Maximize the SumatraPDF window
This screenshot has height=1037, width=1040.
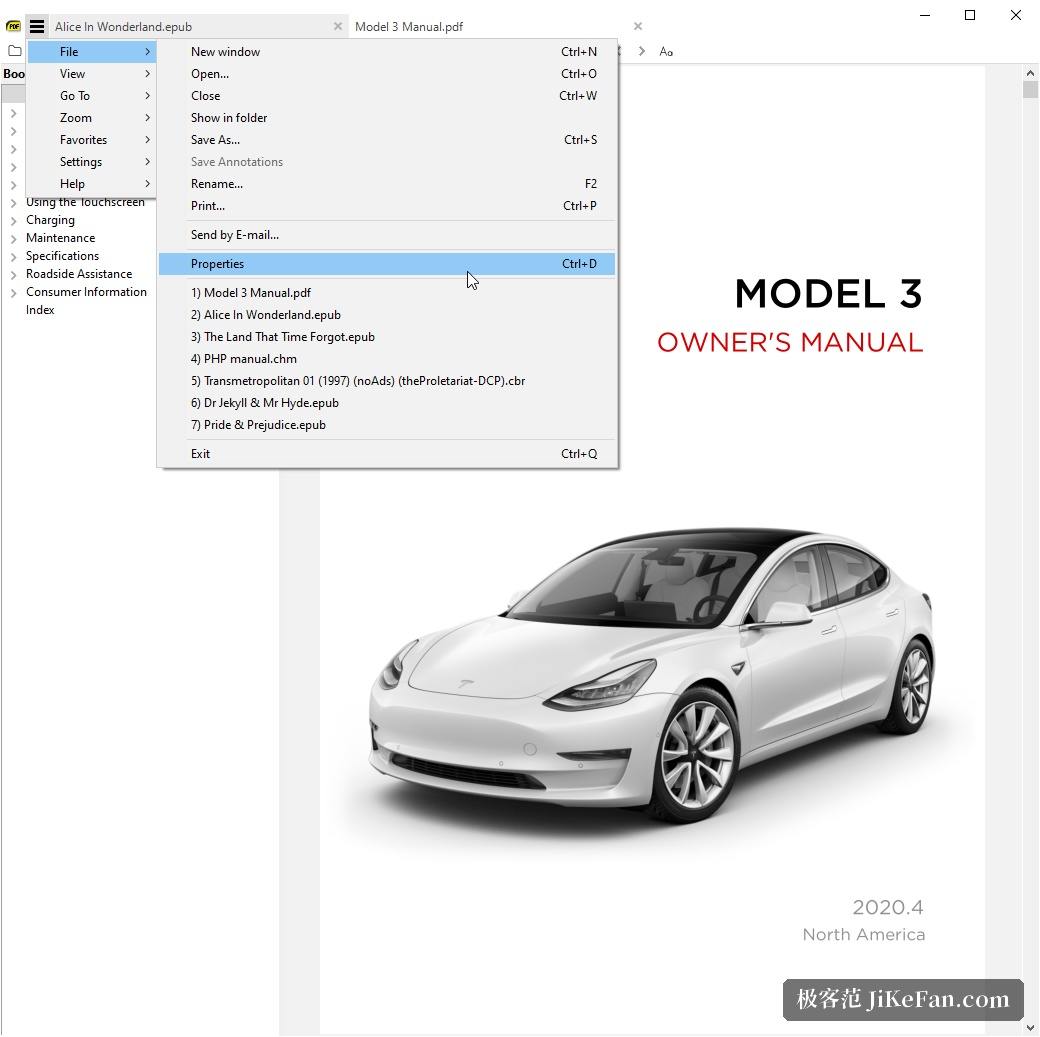[970, 15]
